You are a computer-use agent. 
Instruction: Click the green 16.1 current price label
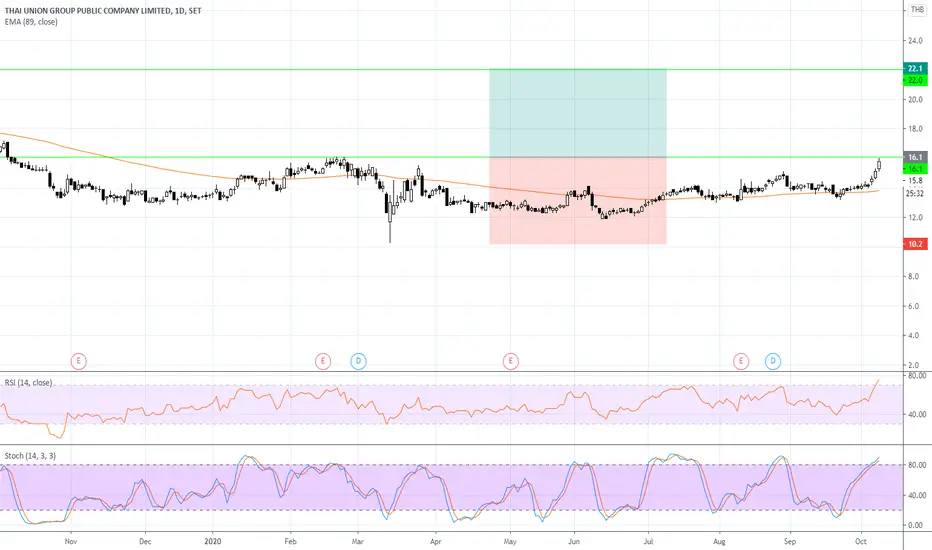pos(915,169)
